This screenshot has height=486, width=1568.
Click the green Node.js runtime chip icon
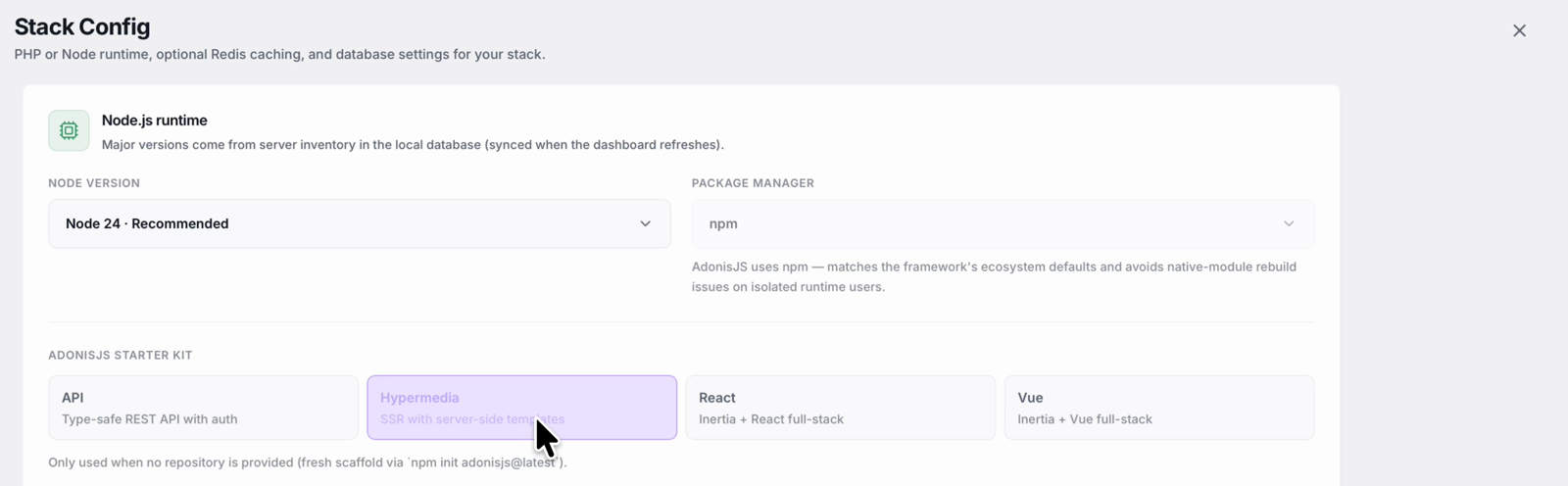pyautogui.click(x=69, y=130)
